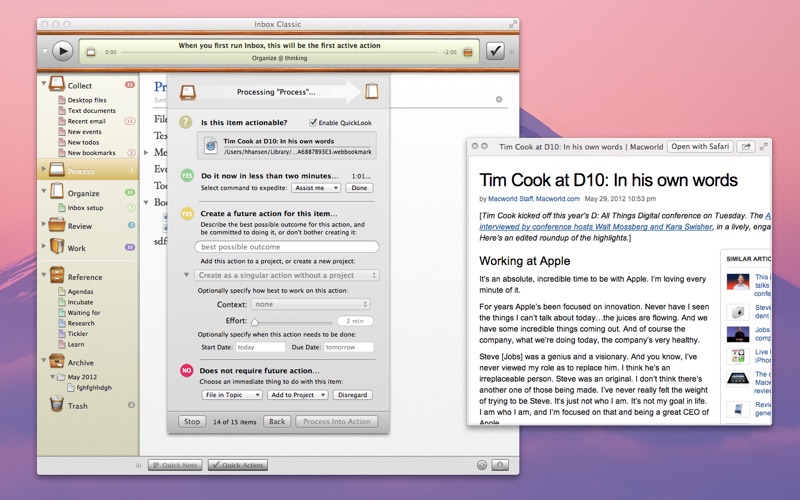
Task: Click Tim Cook thumbnail in similar articles
Action: click(x=738, y=282)
